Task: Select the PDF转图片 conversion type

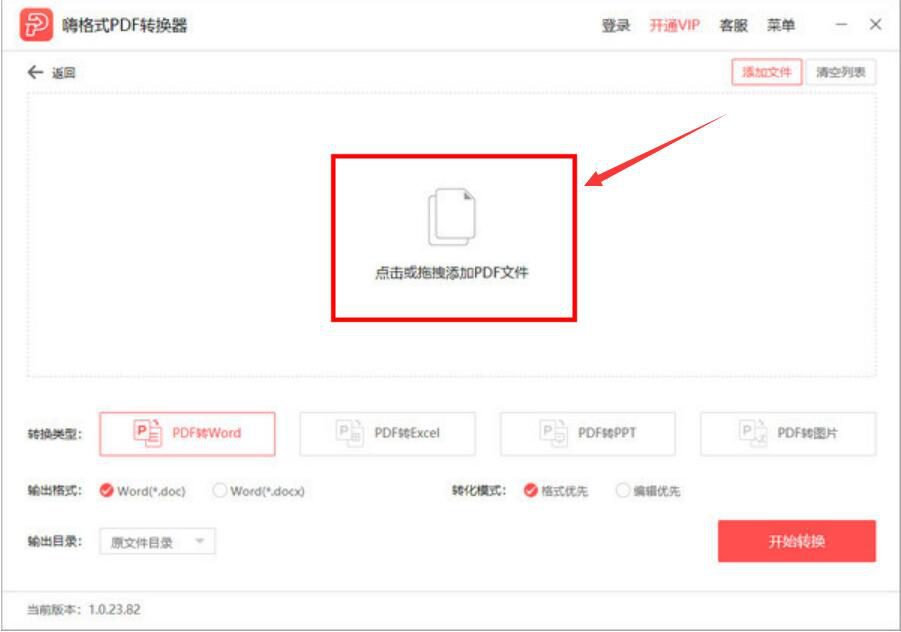Action: (x=788, y=434)
